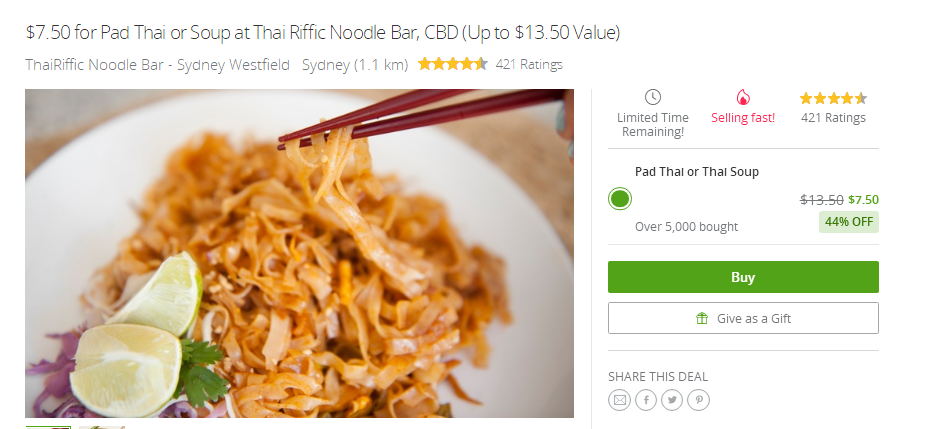
Task: Click star rating in sidebar panel
Action: (833, 98)
